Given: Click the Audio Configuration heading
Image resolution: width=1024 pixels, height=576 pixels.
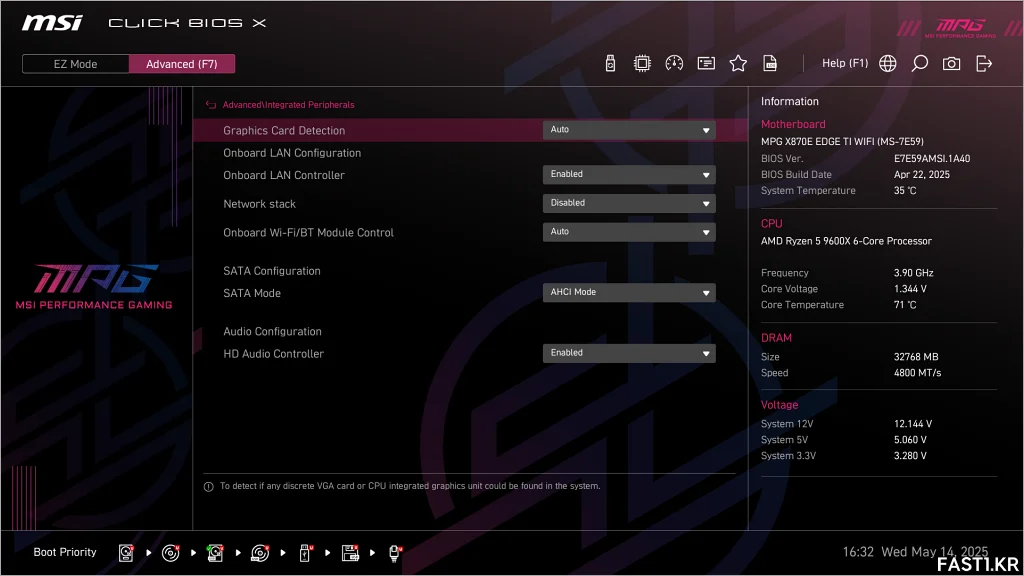Looking at the screenshot, I should pos(272,332).
